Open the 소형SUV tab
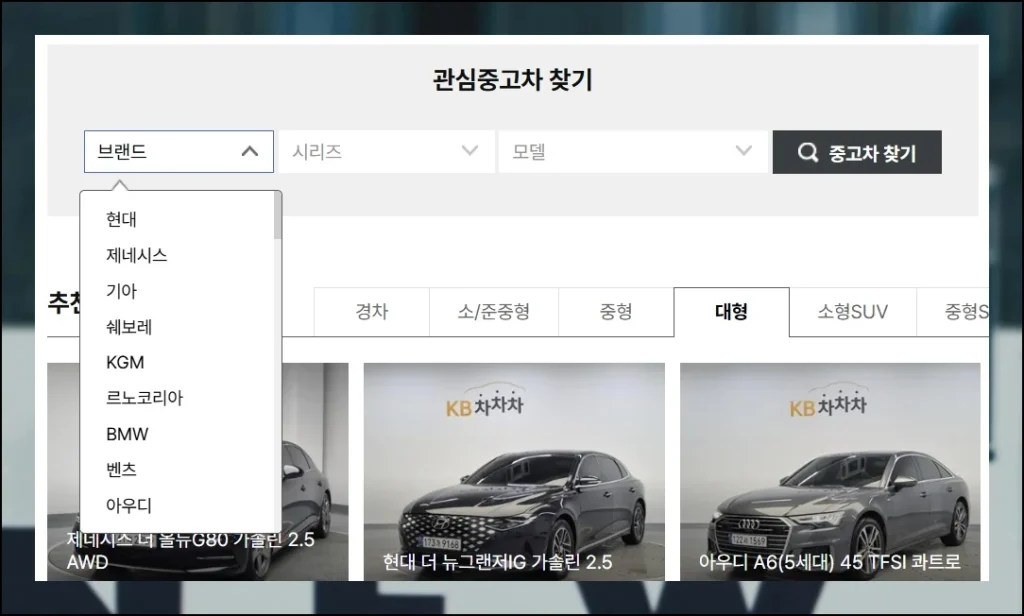This screenshot has width=1024, height=616. [853, 312]
